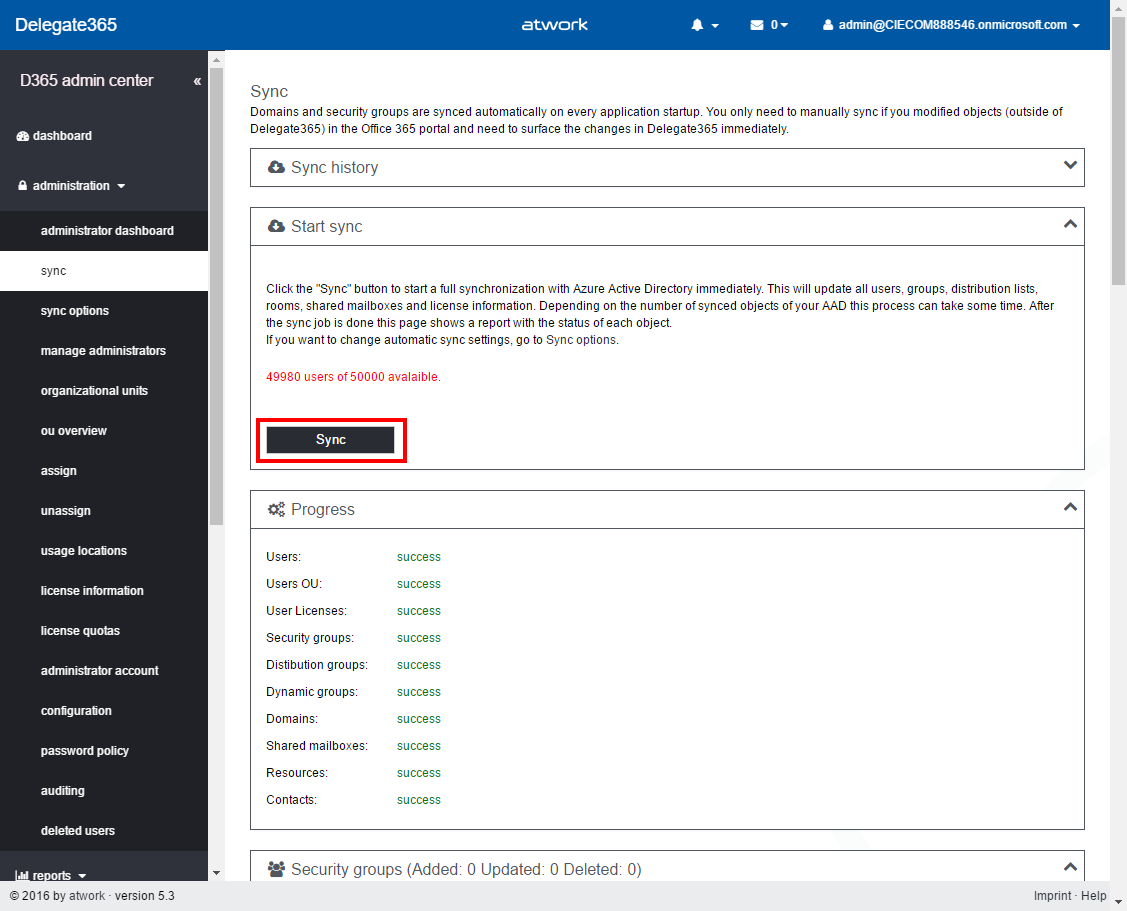Expand the Sync history panel

1070,166
